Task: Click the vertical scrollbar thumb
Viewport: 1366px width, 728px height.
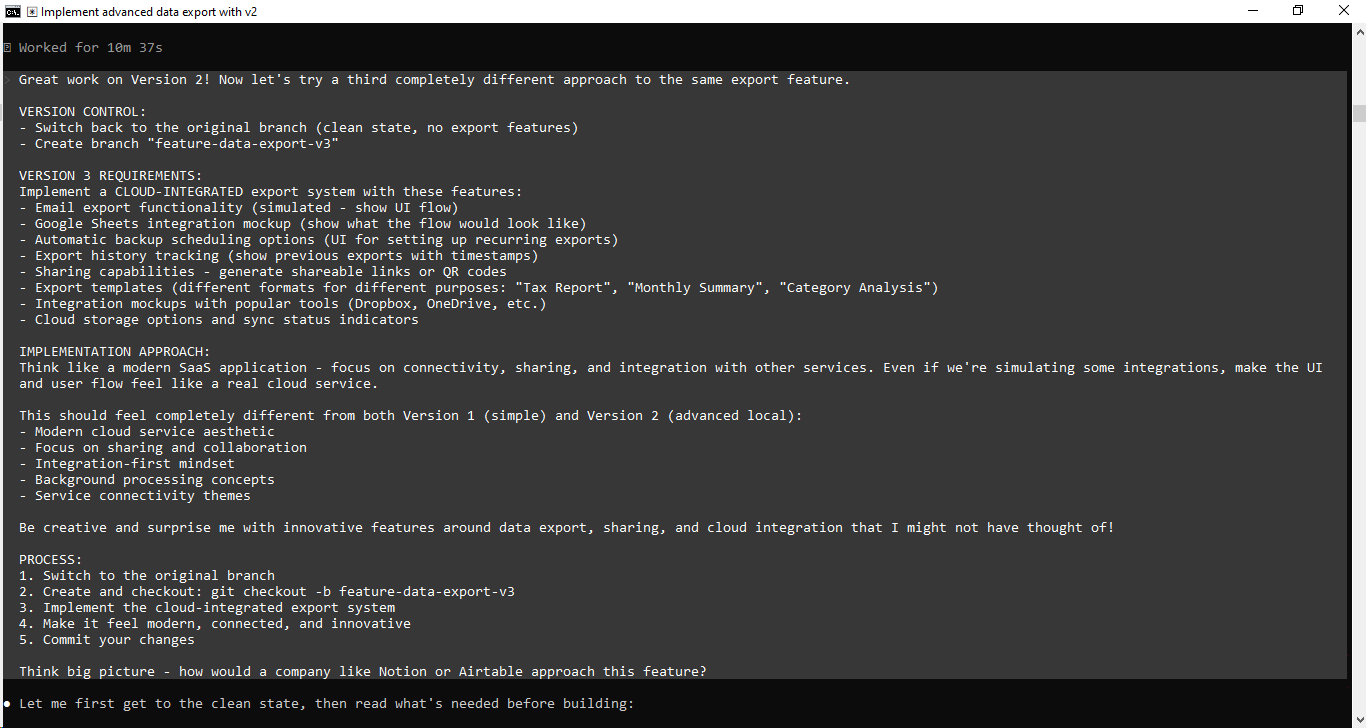Action: tap(1358, 113)
